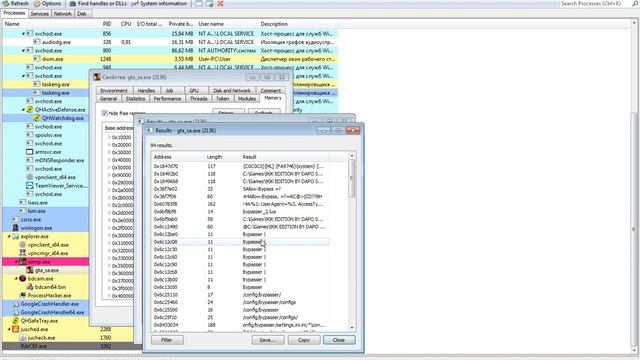Select the TeamViewer_Service process icon
The width and height of the screenshot is (640, 360).
(29, 185)
